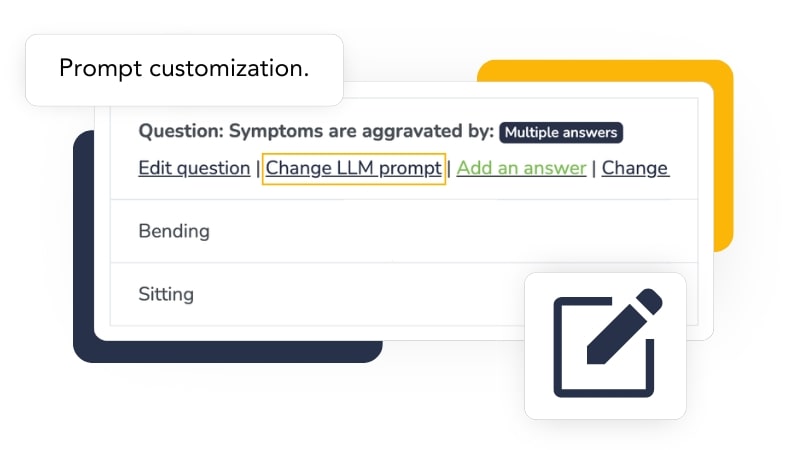Click the Symptoms are aggravated by text

362,132
